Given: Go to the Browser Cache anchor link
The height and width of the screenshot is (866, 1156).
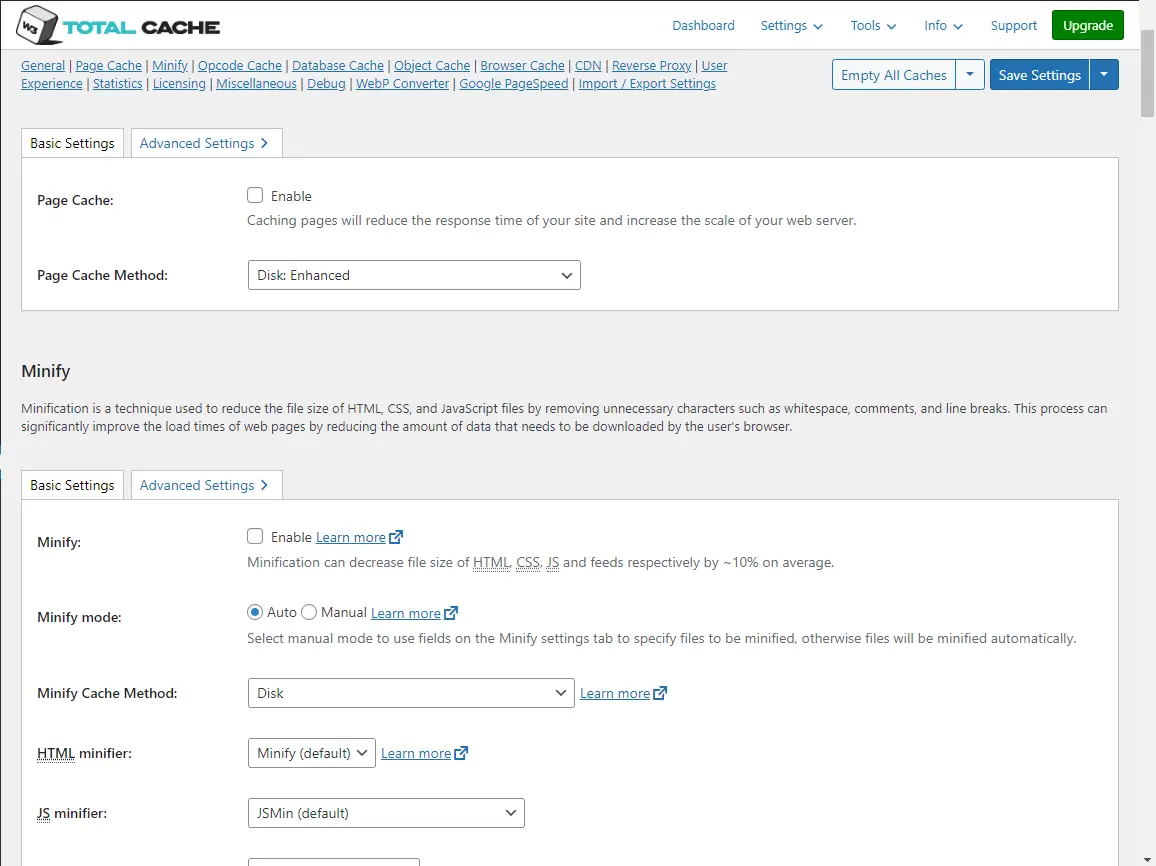Looking at the screenshot, I should (x=522, y=66).
